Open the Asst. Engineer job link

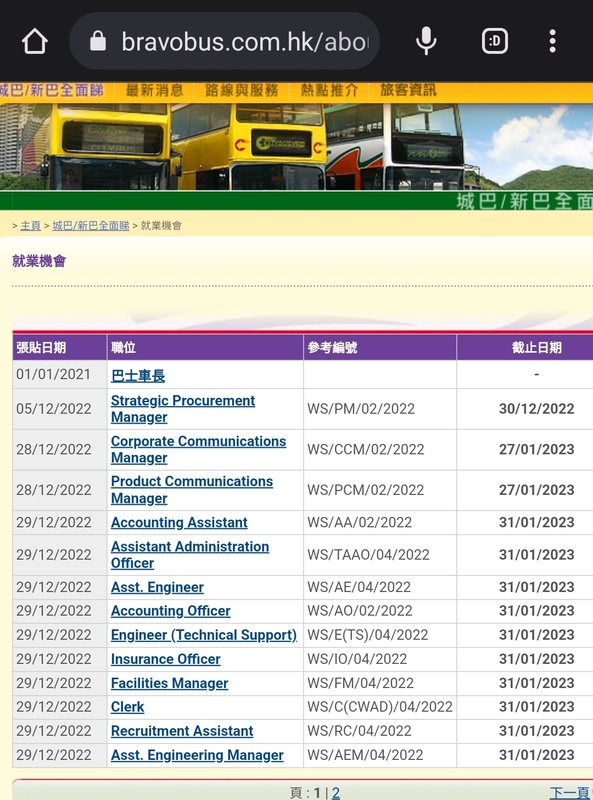(x=157, y=587)
